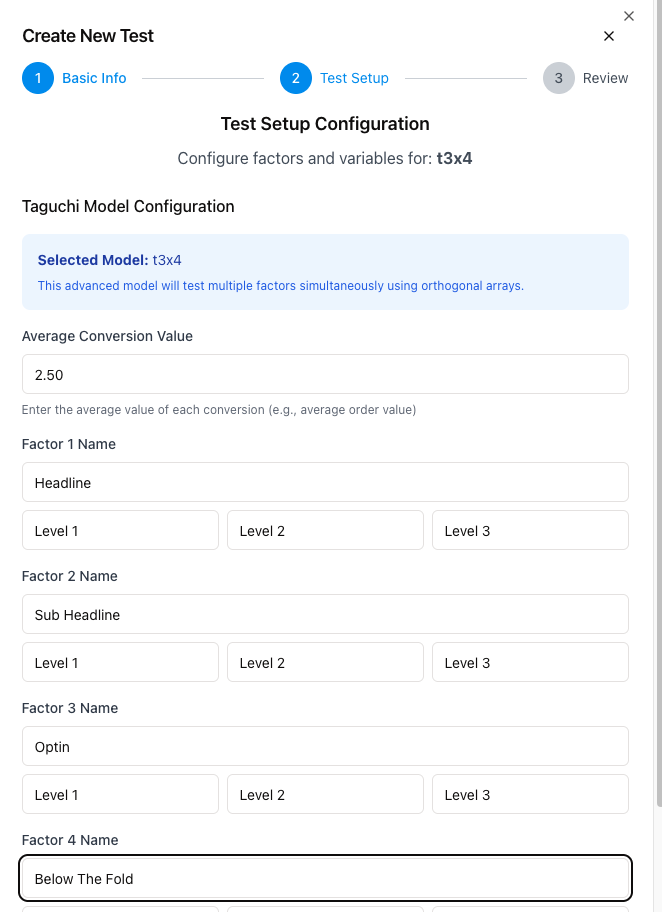662x912 pixels.
Task: Click the Factor 1 Name Headline field
Action: click(325, 482)
